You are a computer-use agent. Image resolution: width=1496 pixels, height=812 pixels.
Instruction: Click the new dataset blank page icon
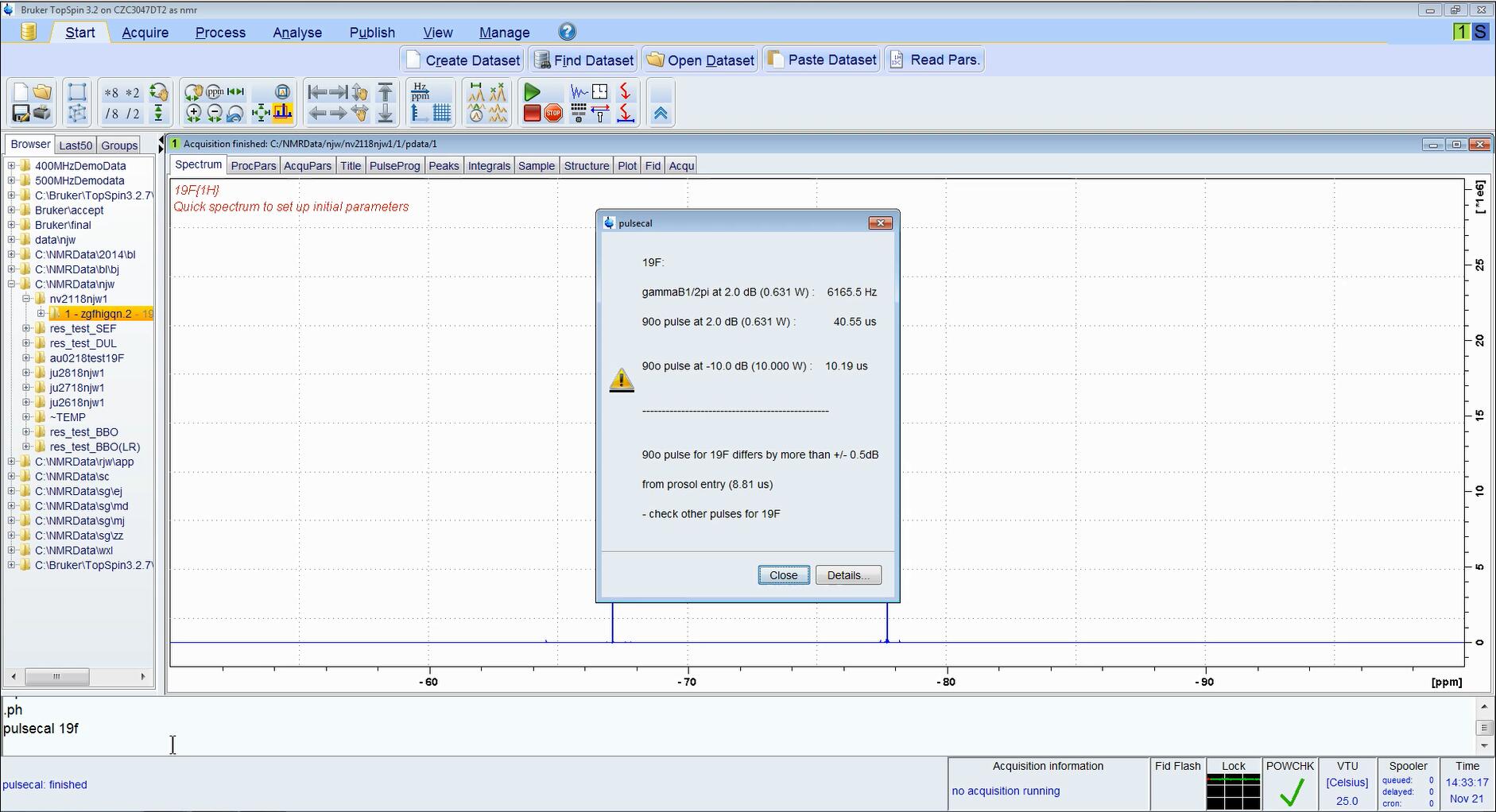click(x=21, y=92)
